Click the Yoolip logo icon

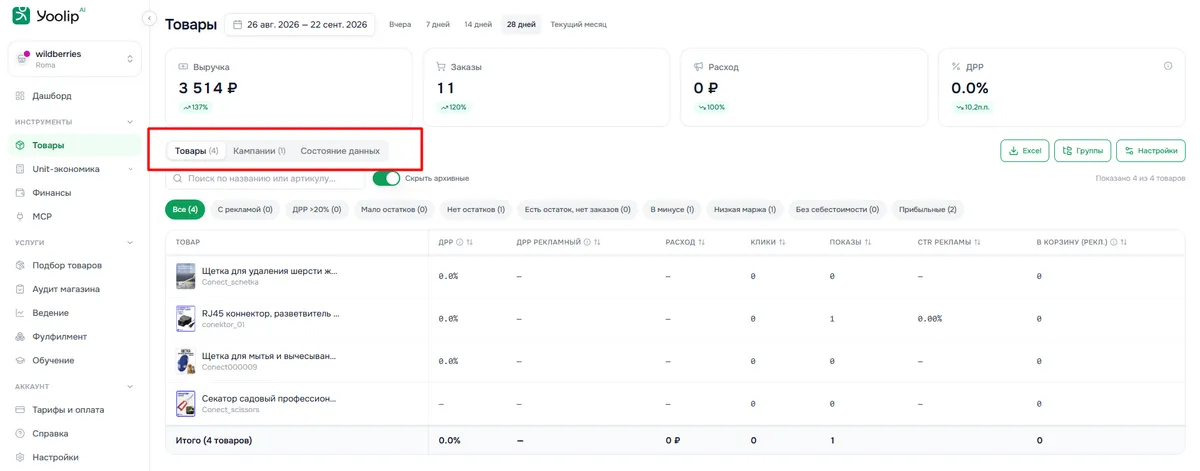(x=21, y=16)
